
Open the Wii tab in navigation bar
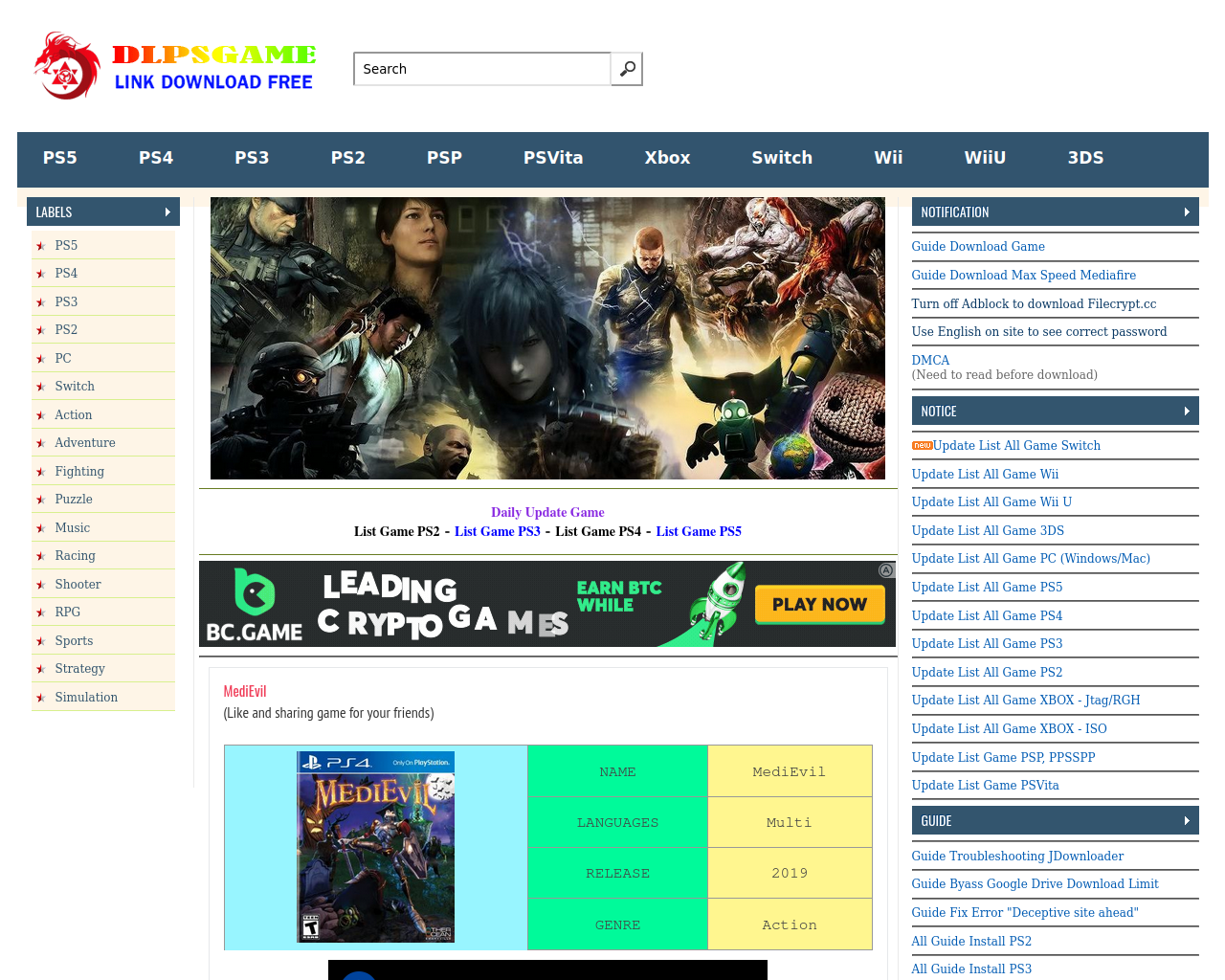pyautogui.click(x=888, y=158)
